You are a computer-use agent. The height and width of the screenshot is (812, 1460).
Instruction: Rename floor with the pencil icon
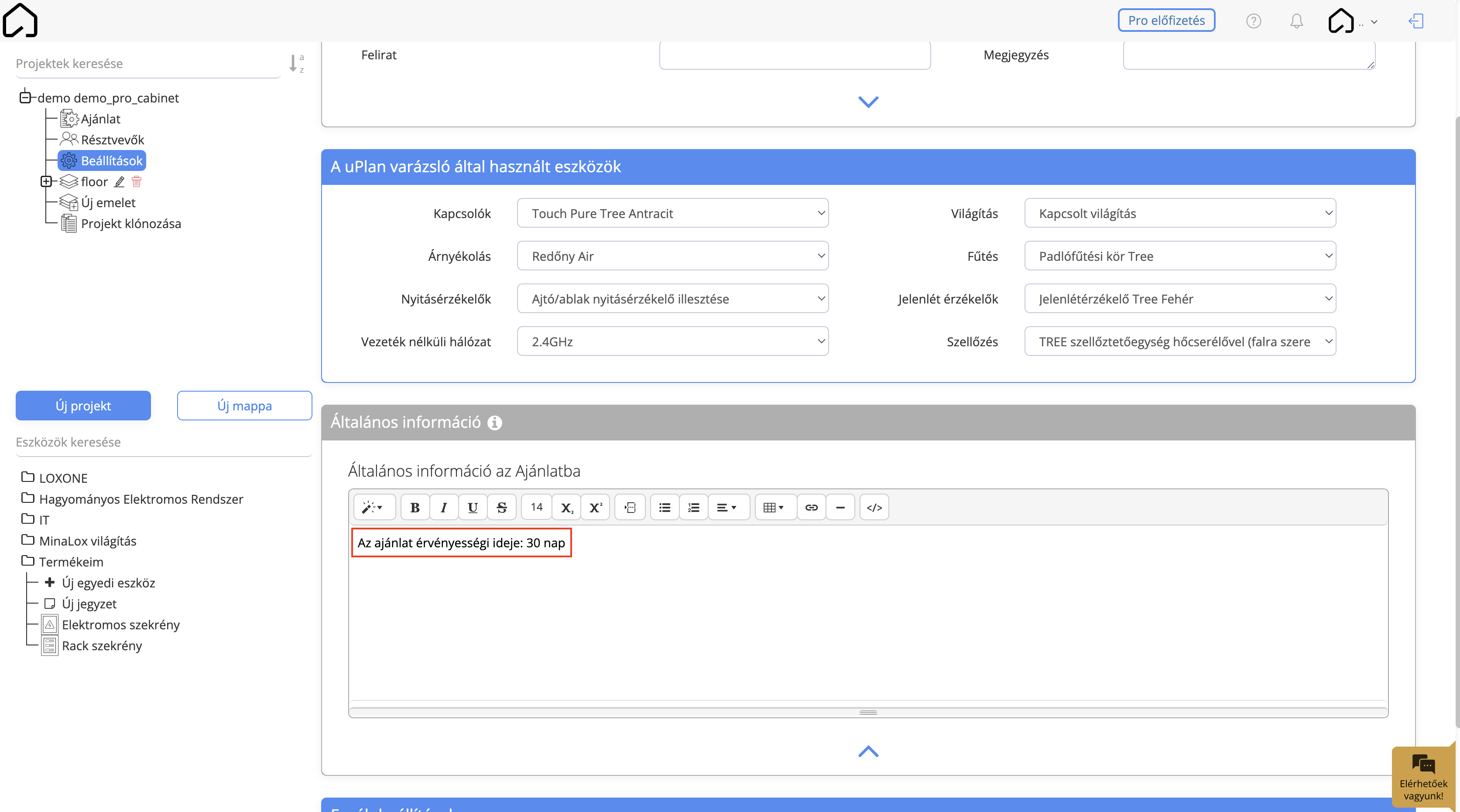119,182
